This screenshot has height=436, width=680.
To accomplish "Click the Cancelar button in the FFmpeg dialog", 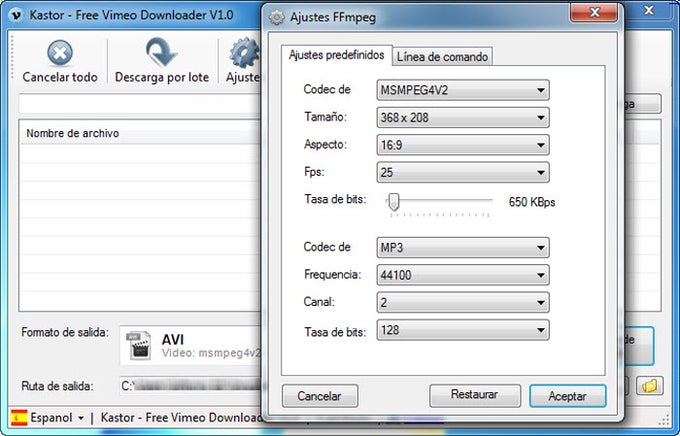I will pos(320,396).
